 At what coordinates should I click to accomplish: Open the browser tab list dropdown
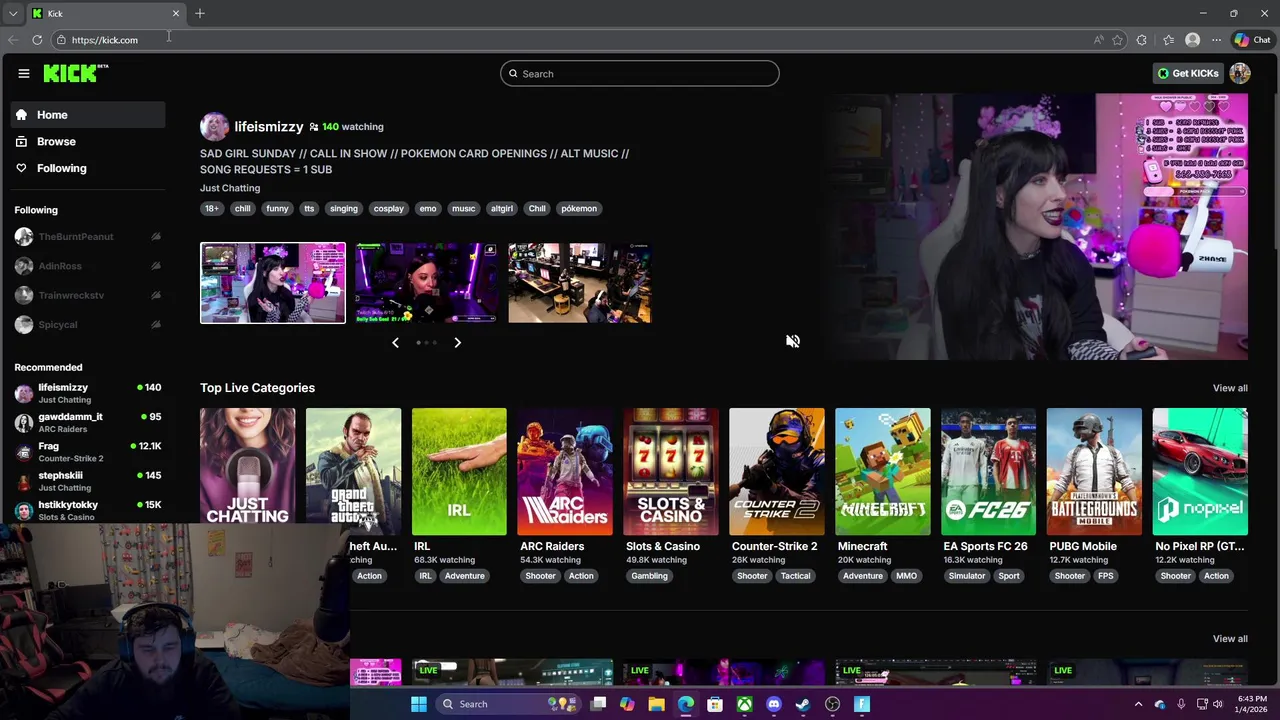click(13, 13)
